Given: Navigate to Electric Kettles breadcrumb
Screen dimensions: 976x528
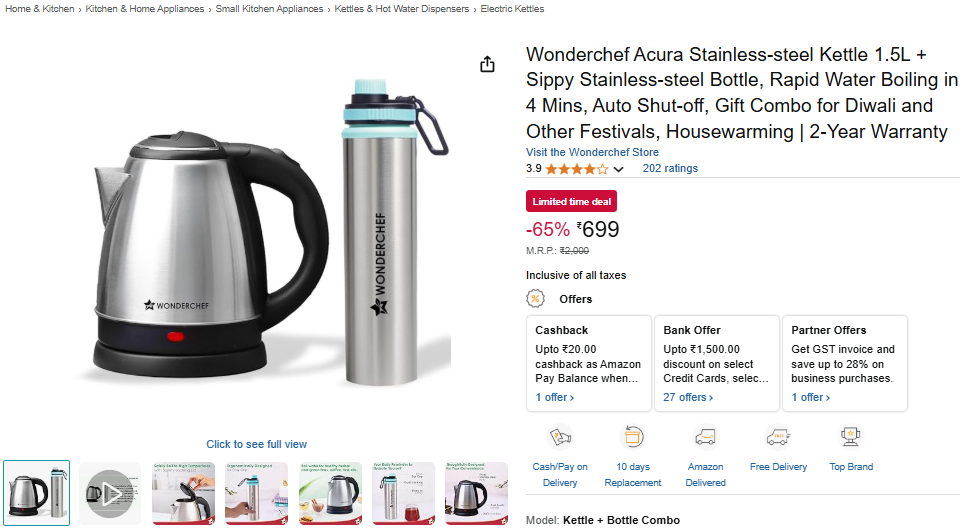Looking at the screenshot, I should tap(512, 9).
